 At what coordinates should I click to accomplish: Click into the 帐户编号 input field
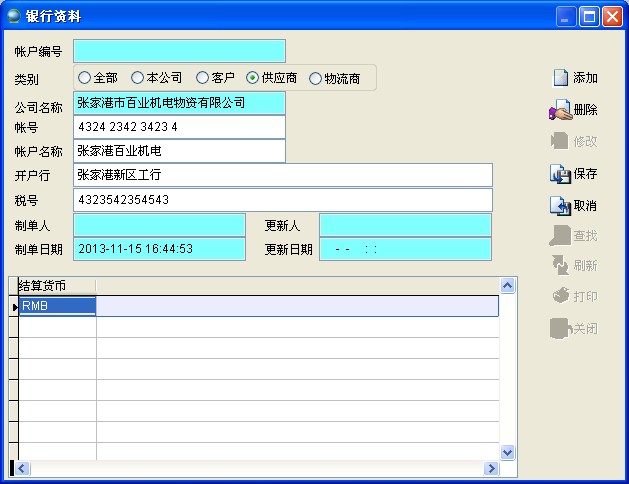(x=179, y=51)
